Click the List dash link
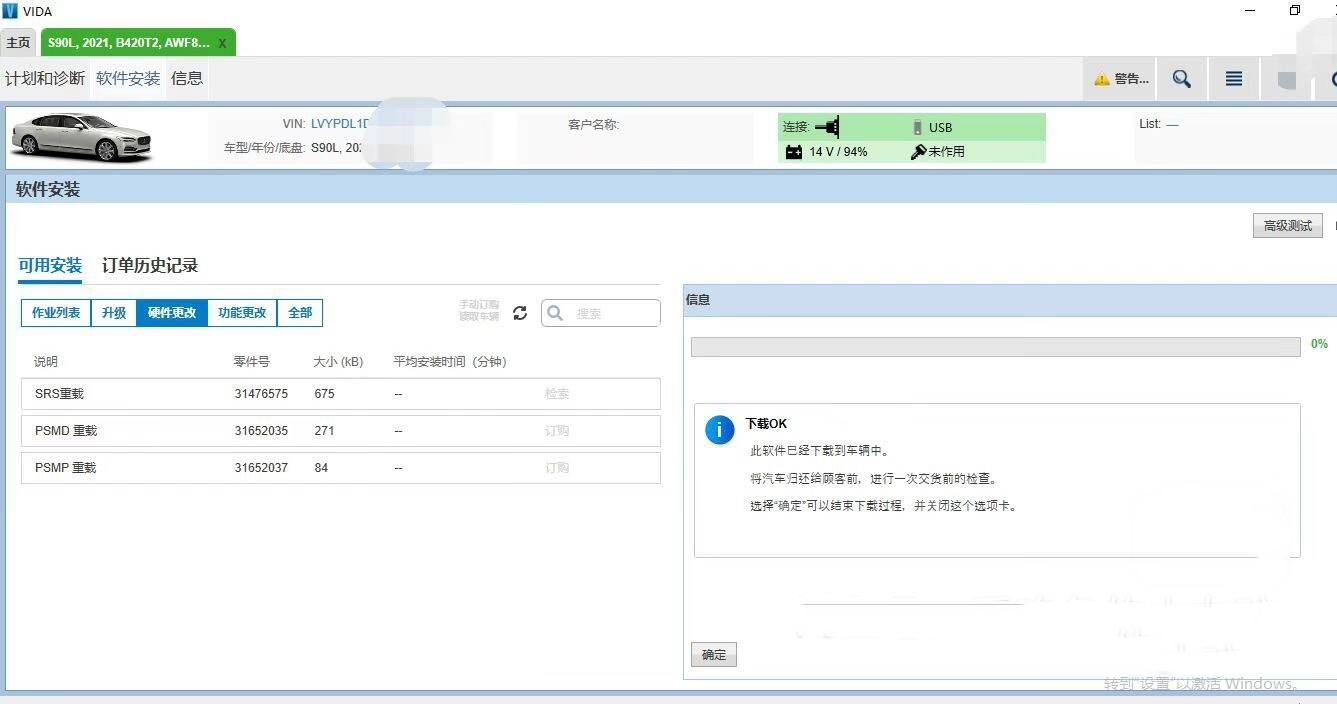Image resolution: width=1337 pixels, height=704 pixels. (1172, 124)
